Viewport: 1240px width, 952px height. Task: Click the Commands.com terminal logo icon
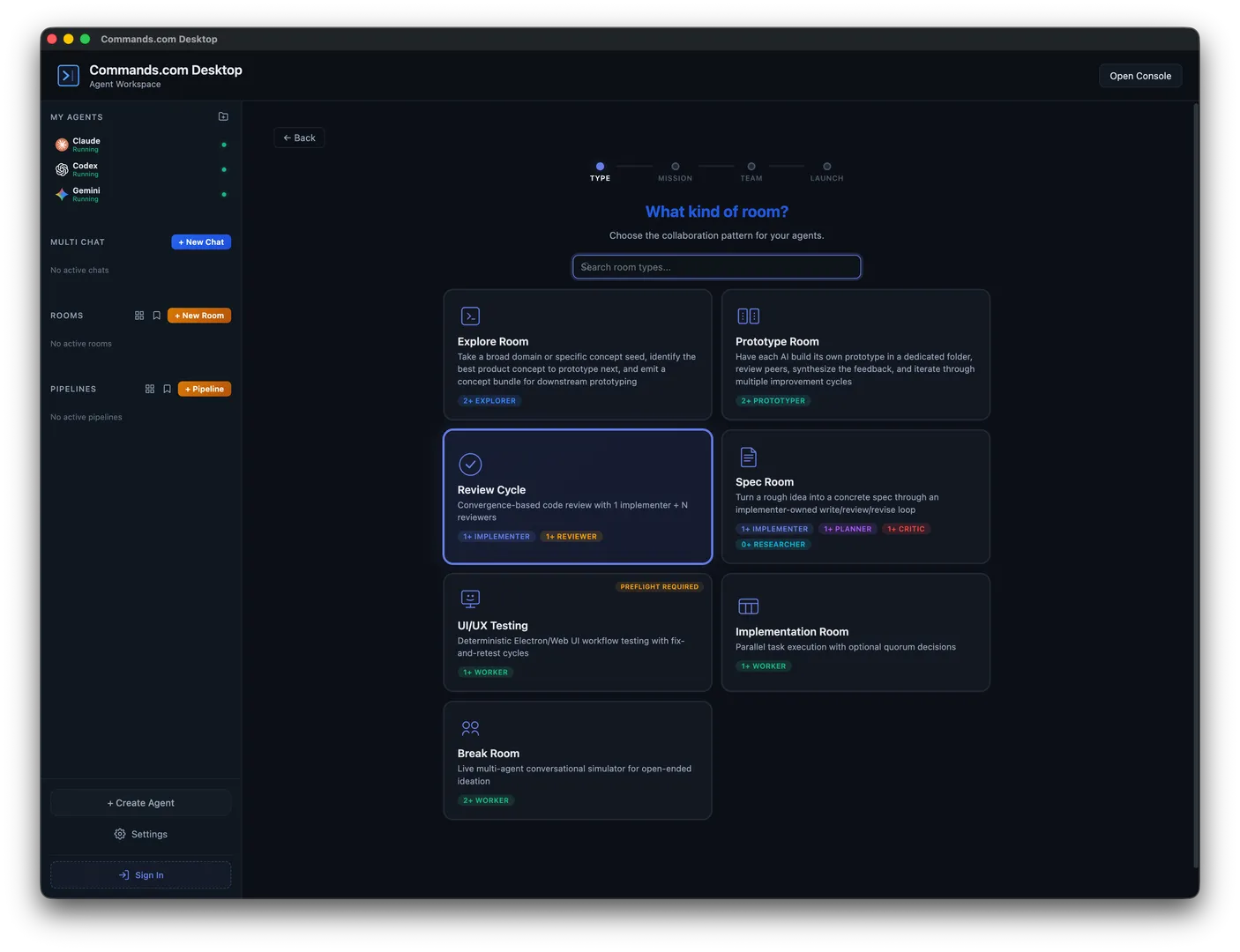68,76
